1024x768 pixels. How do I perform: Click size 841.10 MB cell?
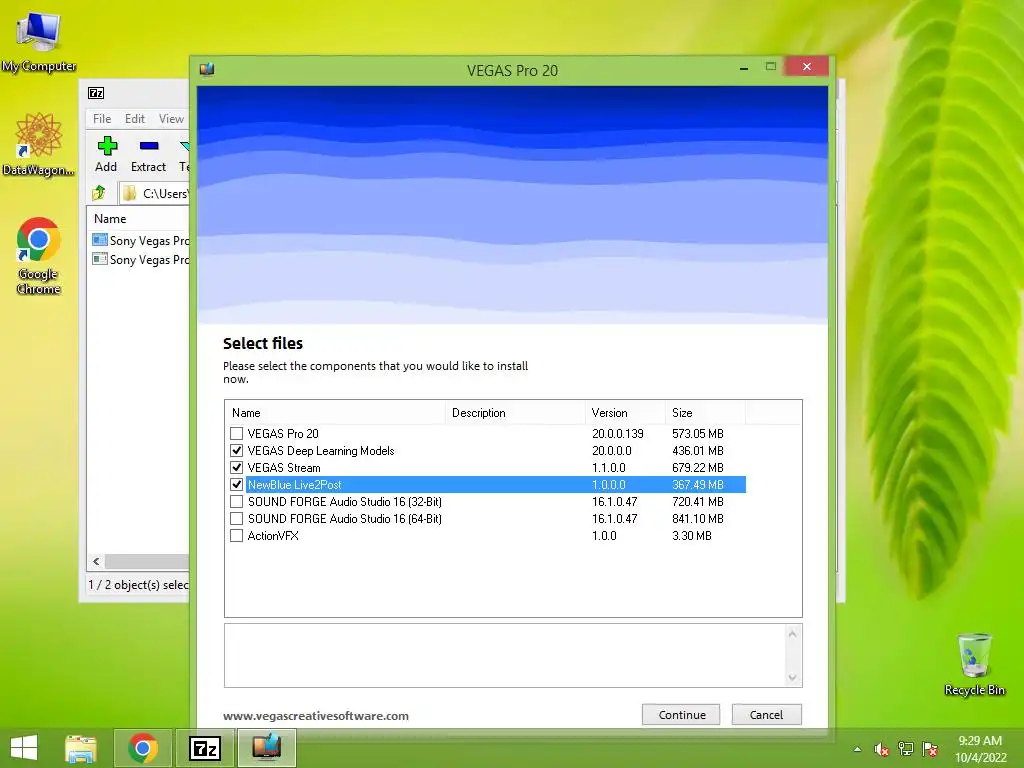point(697,519)
